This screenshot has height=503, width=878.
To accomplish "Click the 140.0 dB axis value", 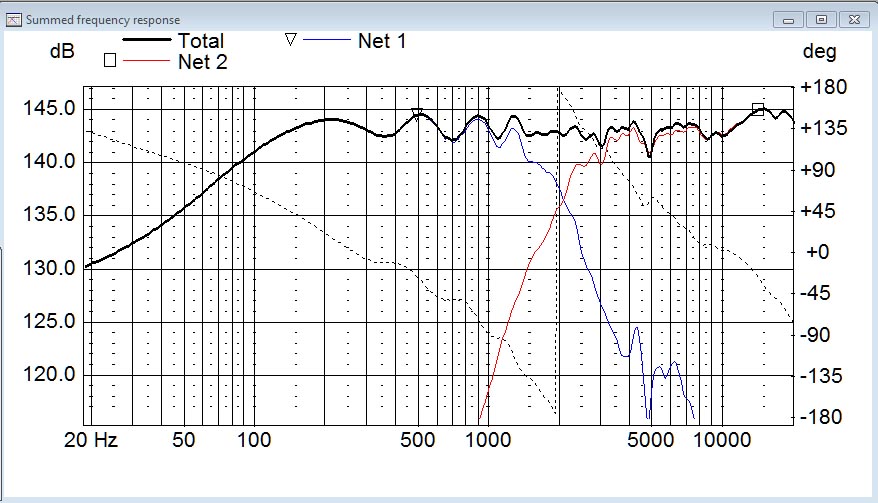I will [49, 162].
